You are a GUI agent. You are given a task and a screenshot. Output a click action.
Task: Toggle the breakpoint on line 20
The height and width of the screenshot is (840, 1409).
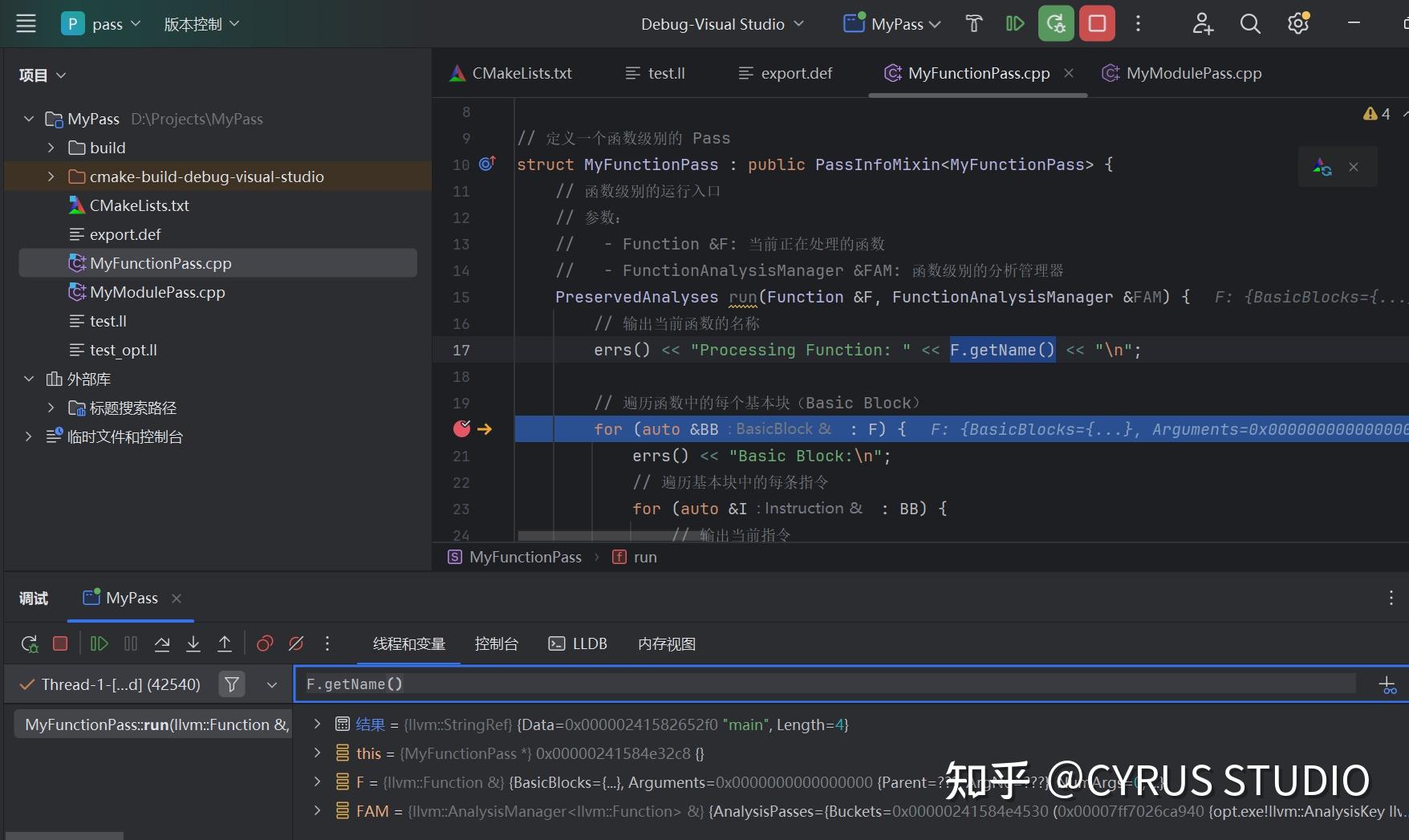tap(461, 428)
